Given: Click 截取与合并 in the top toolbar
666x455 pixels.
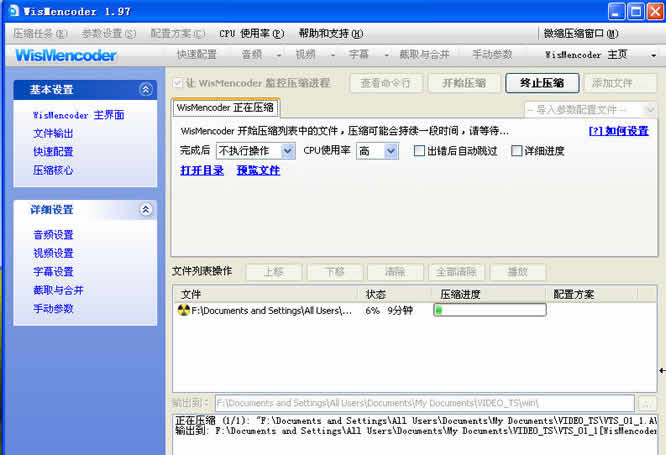Looking at the screenshot, I should coord(424,54).
